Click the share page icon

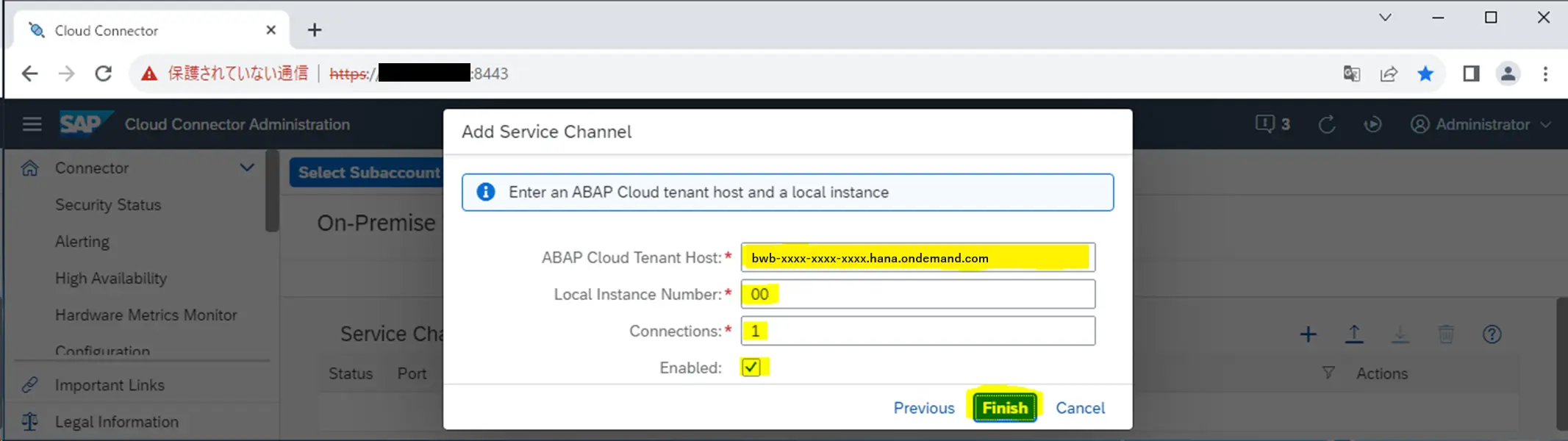pos(1389,73)
